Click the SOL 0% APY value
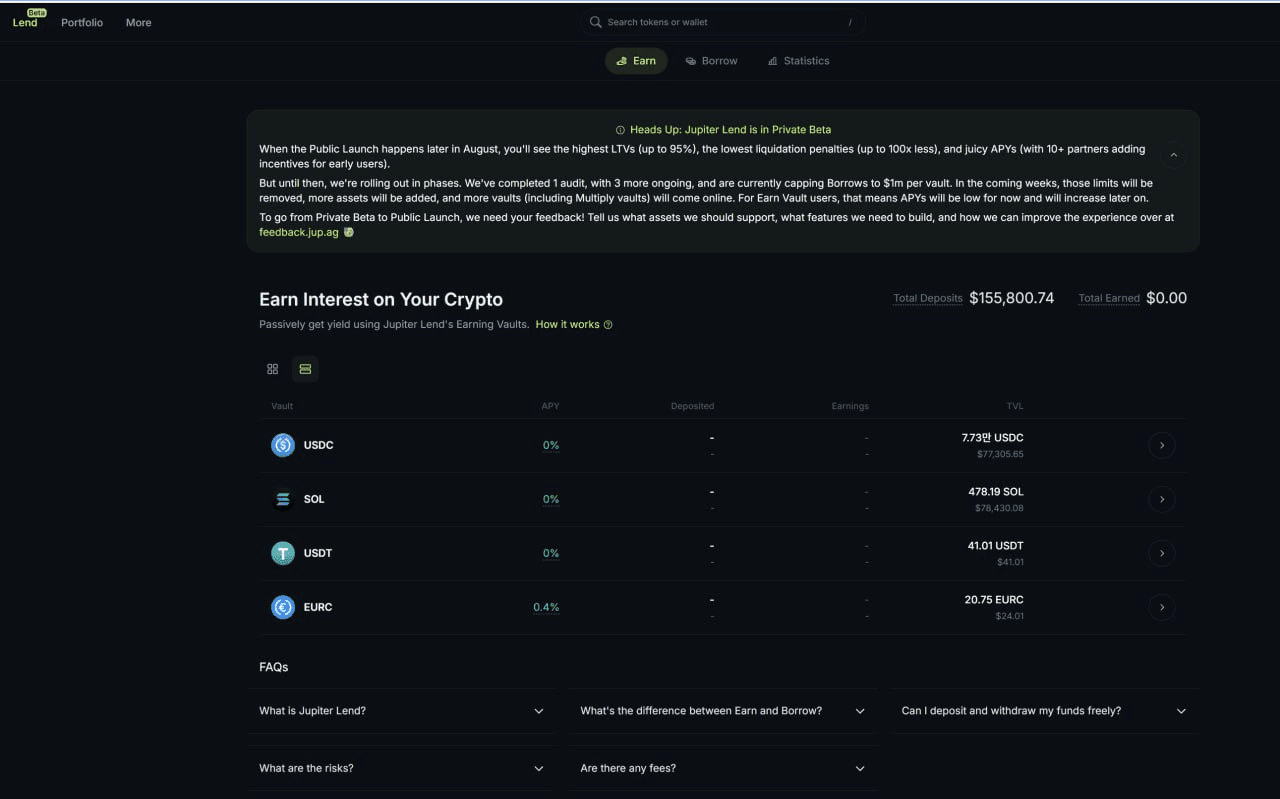Screen dimensions: 1280x799 551,499
